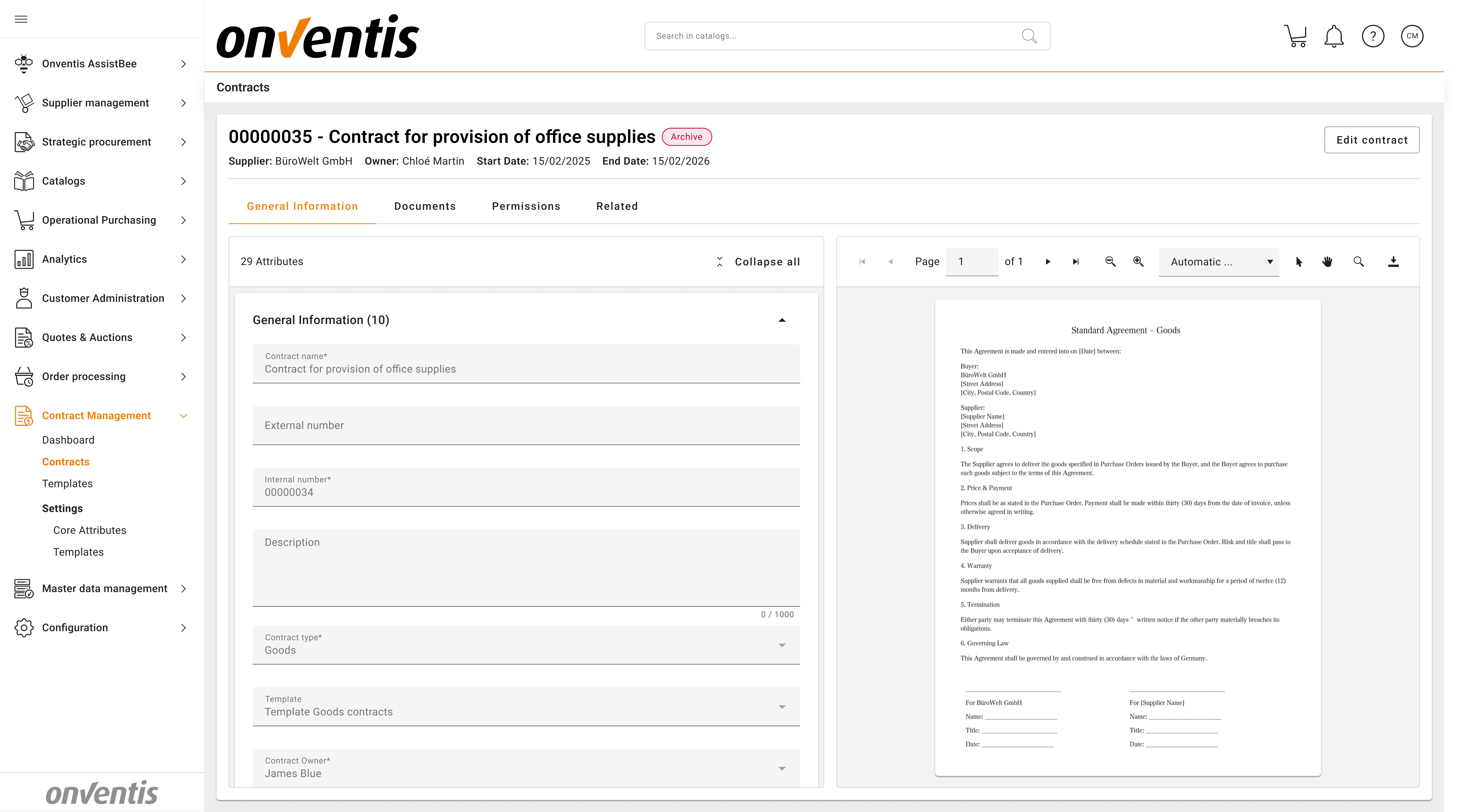Viewport: 1462px width, 812px height.
Task: Switch to the Documents tab
Action: pos(425,206)
